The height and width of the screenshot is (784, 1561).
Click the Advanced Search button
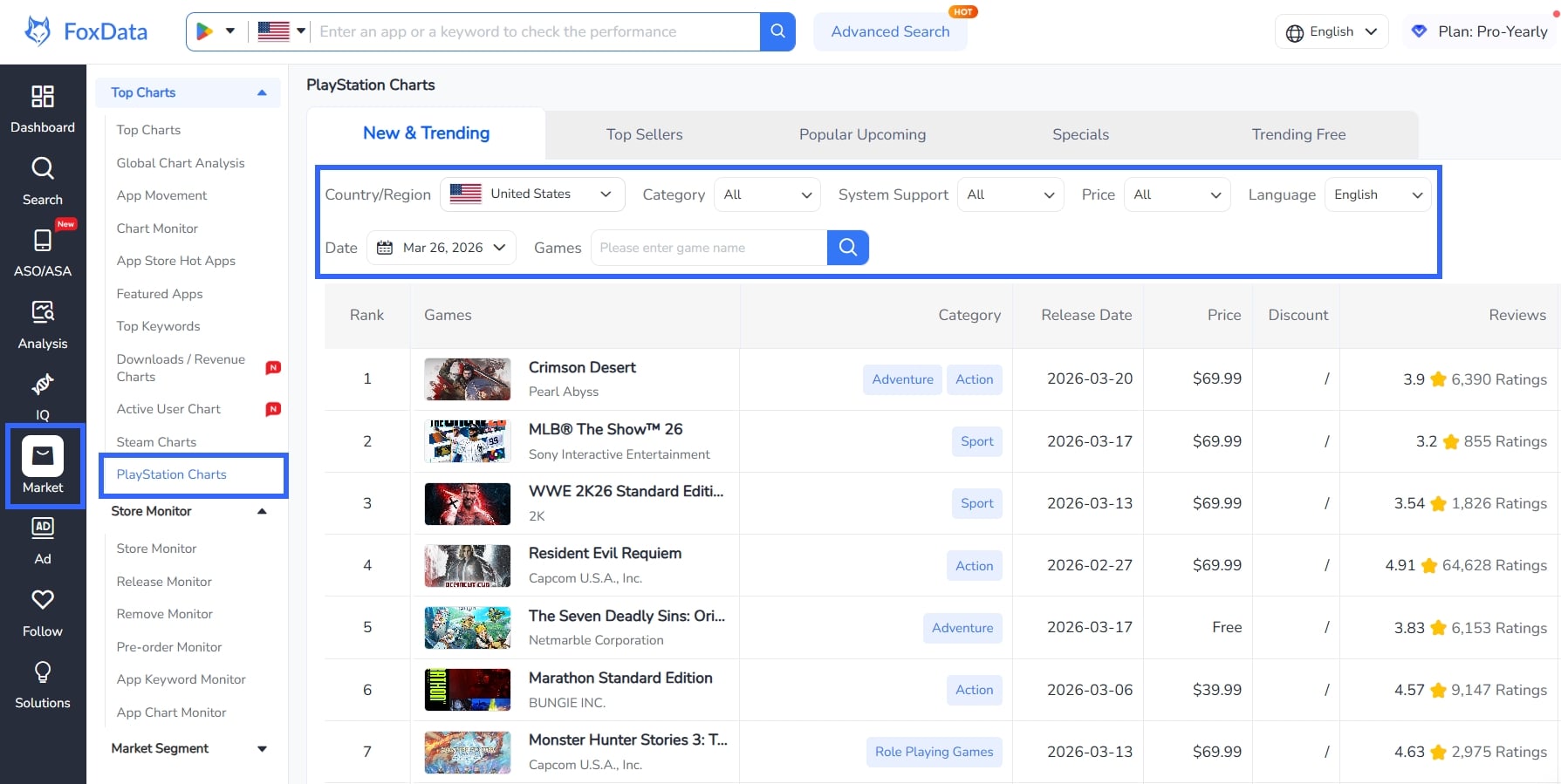click(889, 31)
